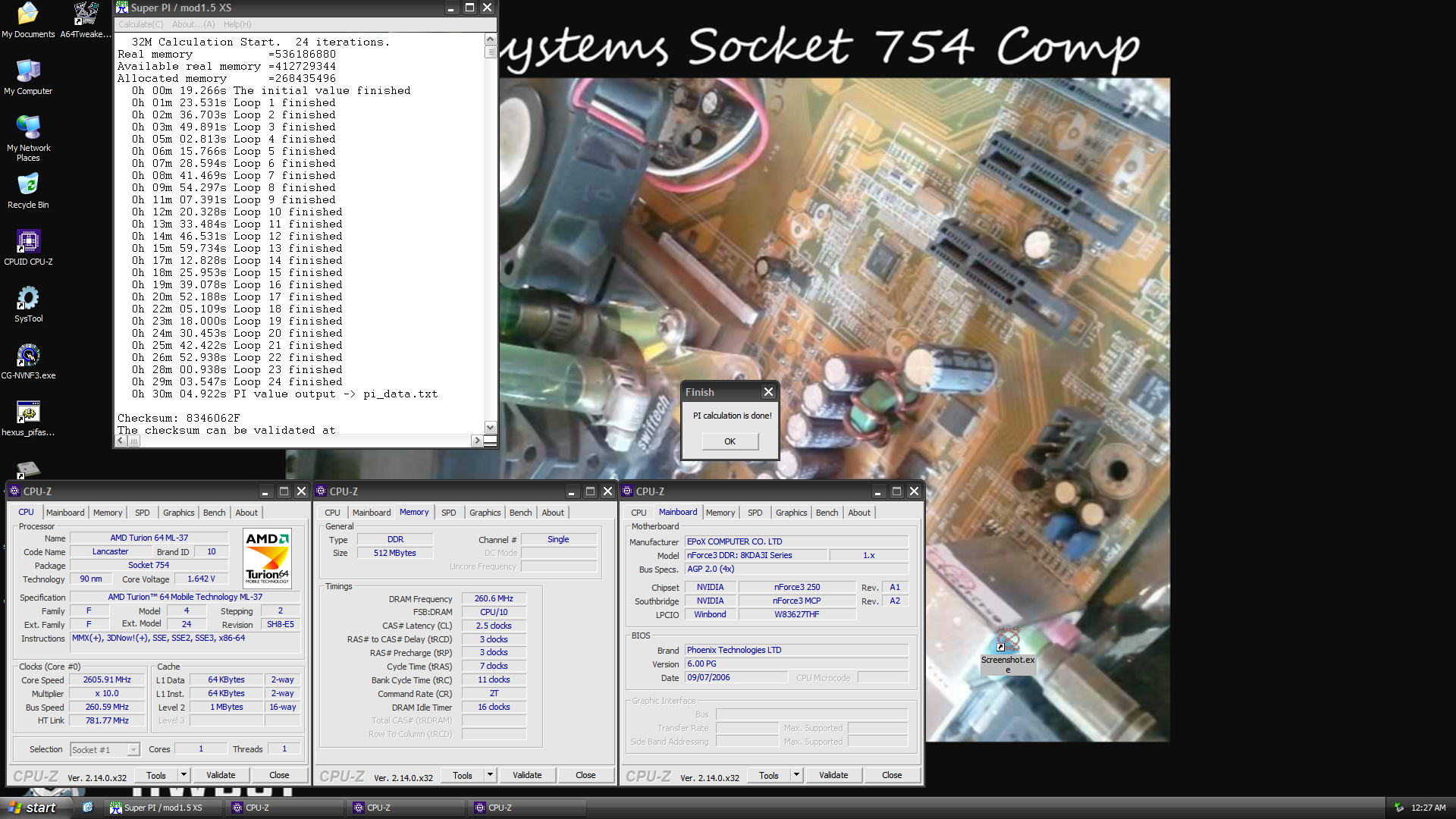1456x819 pixels.
Task: Select CPU tab in middle CPU-Z window
Action: pyautogui.click(x=333, y=513)
